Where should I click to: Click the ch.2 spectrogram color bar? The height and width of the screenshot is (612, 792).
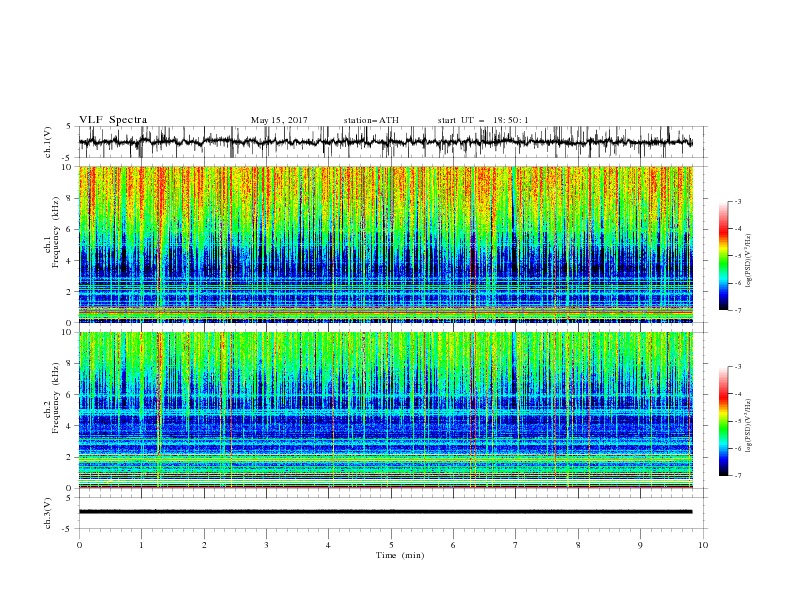click(x=723, y=421)
